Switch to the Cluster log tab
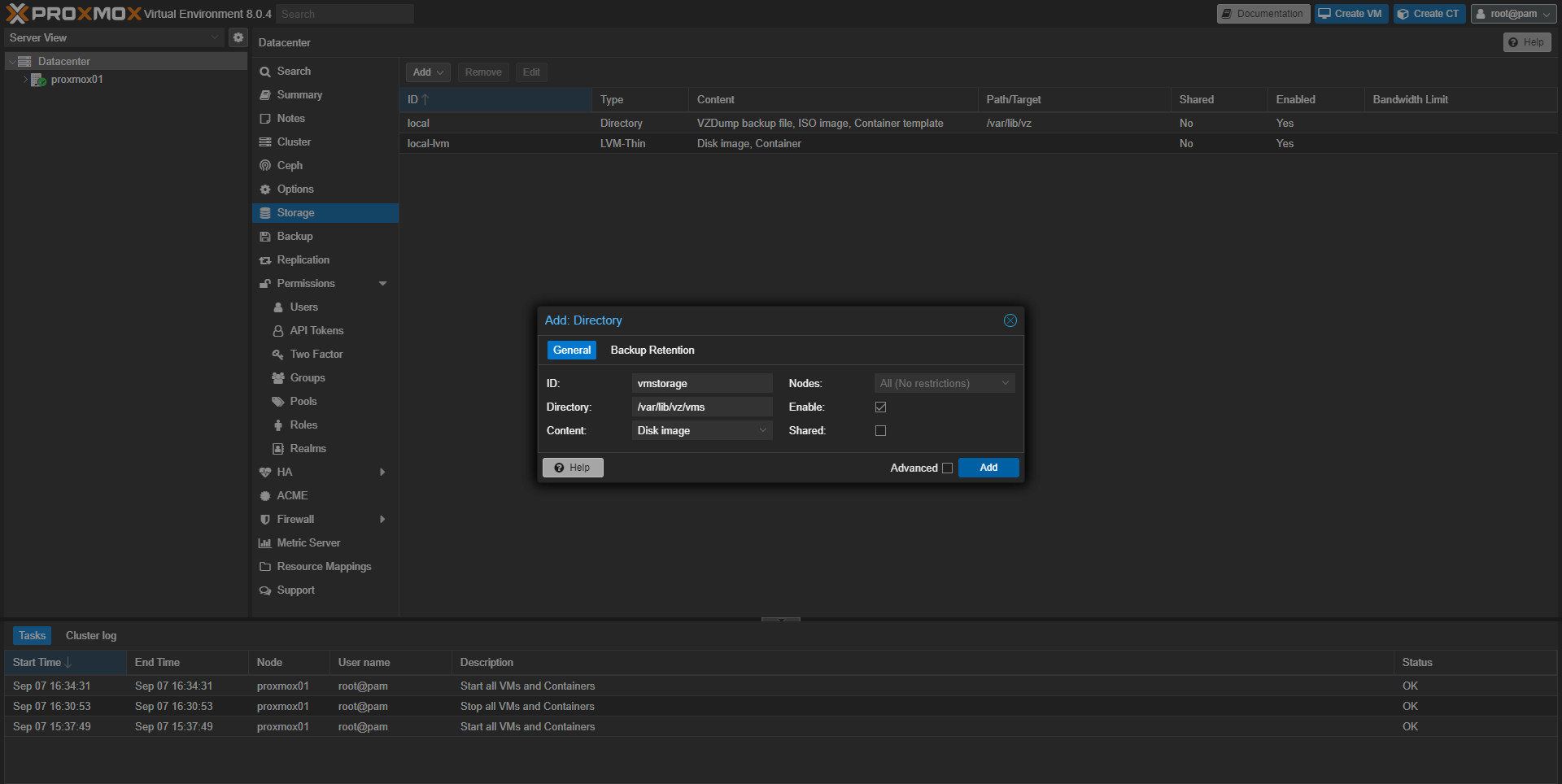This screenshot has height=784, width=1562. 91,636
